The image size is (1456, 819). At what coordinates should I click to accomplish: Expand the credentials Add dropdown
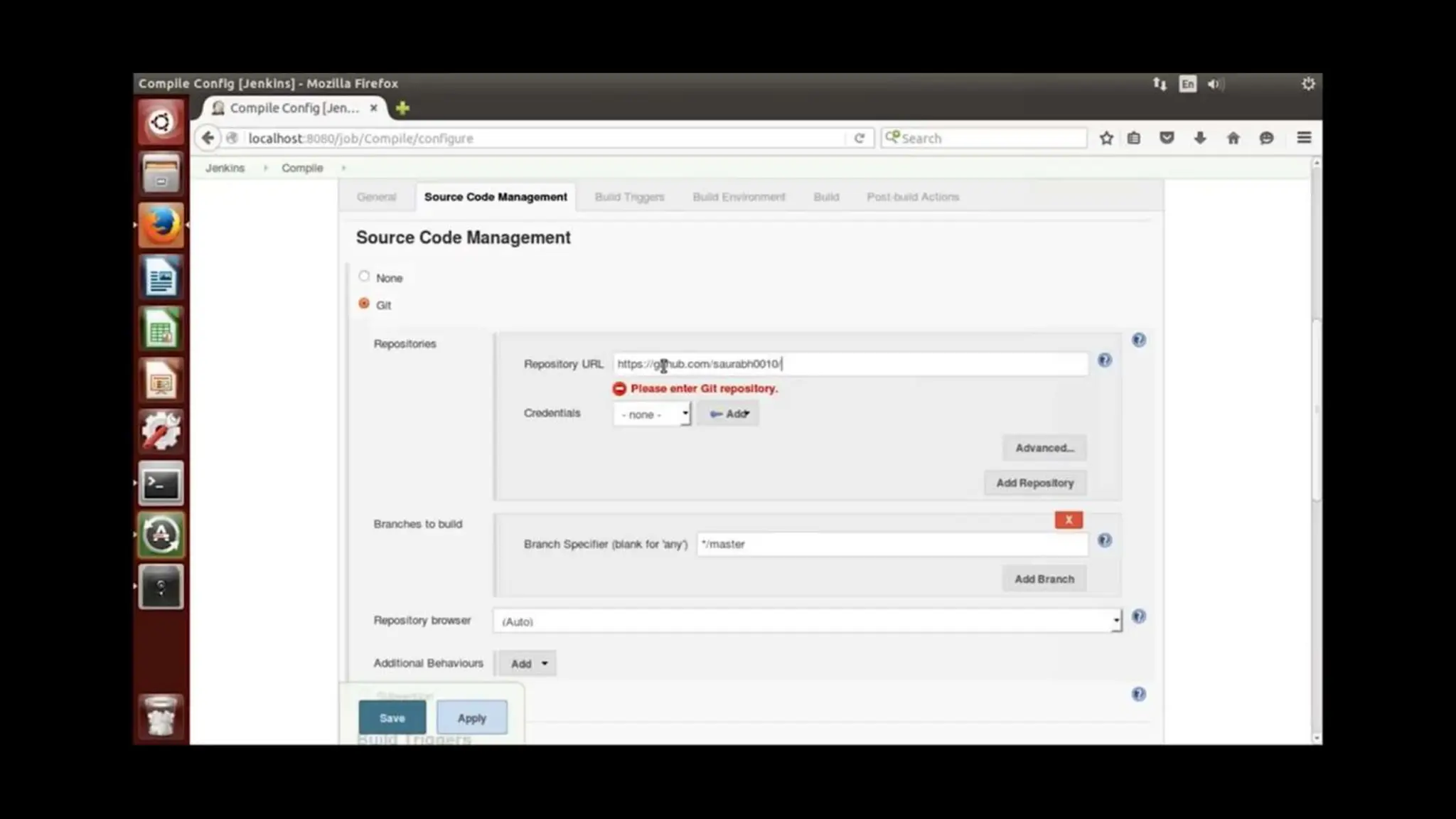point(728,414)
